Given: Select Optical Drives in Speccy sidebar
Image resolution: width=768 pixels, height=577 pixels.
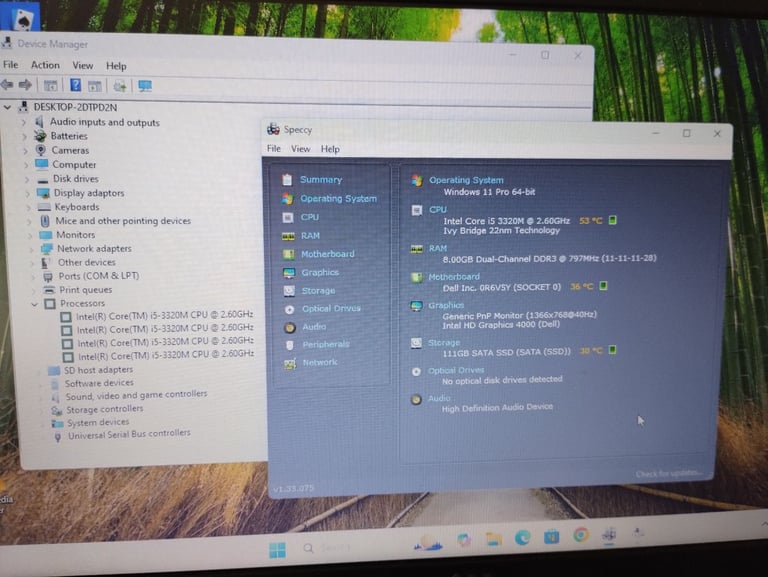Looking at the screenshot, I should coord(331,309).
